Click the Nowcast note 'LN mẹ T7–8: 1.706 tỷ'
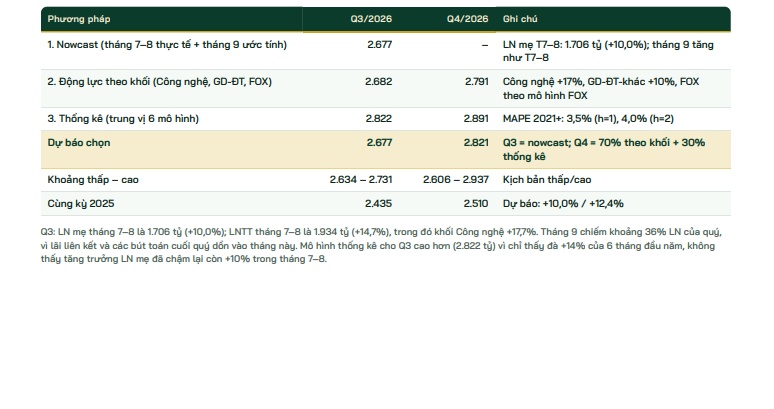Image resolution: width=774 pixels, height=409 pixels. point(608,51)
